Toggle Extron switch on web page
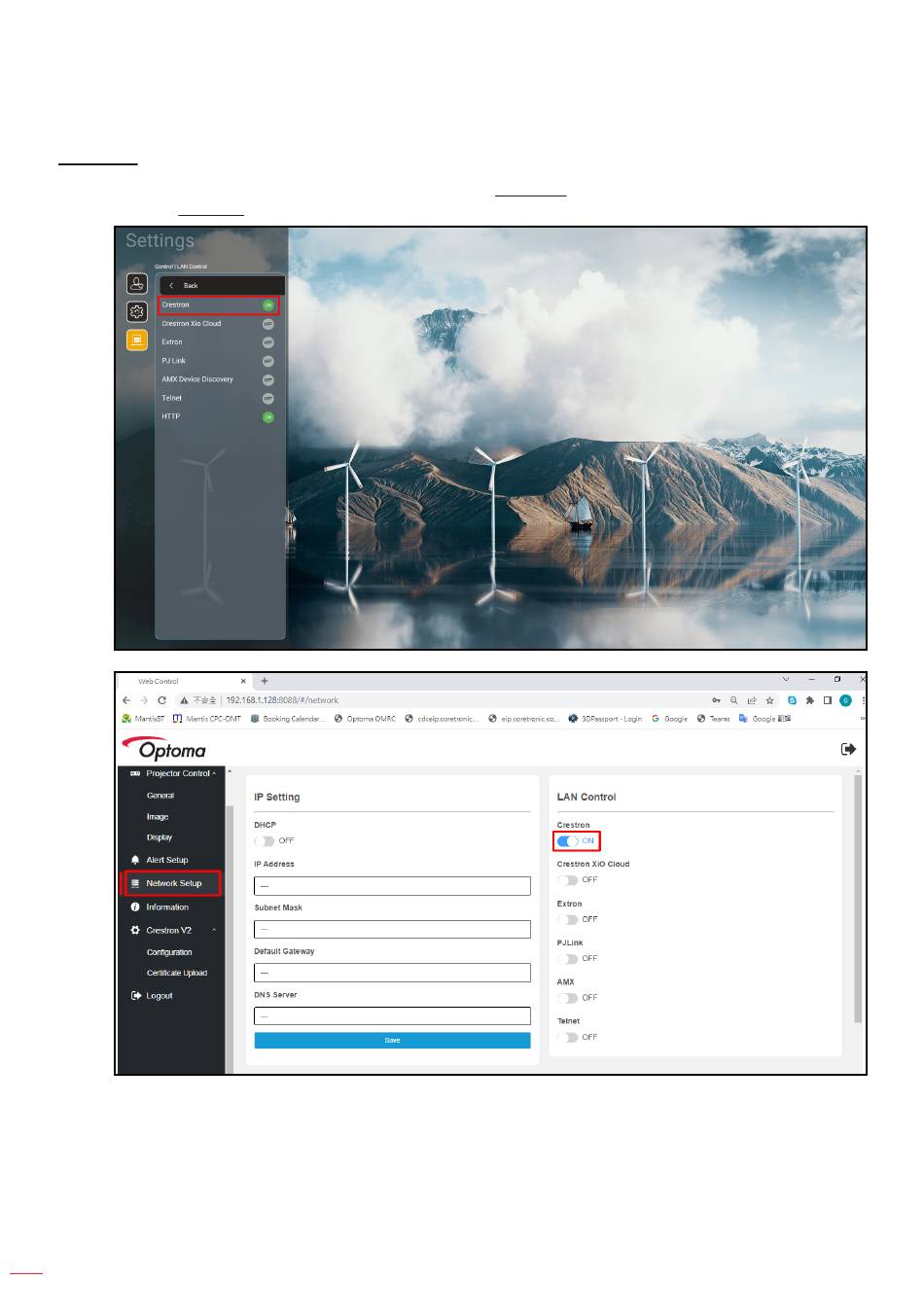 (568, 920)
